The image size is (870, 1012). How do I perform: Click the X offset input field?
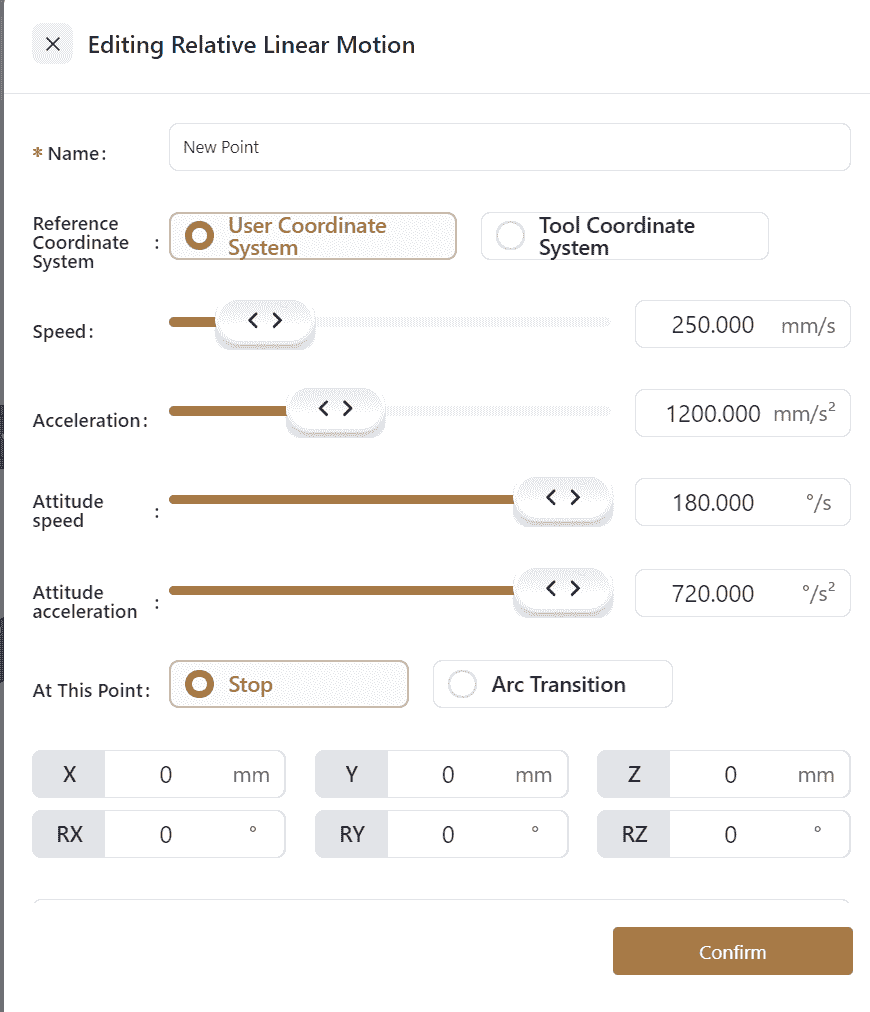pos(167,775)
